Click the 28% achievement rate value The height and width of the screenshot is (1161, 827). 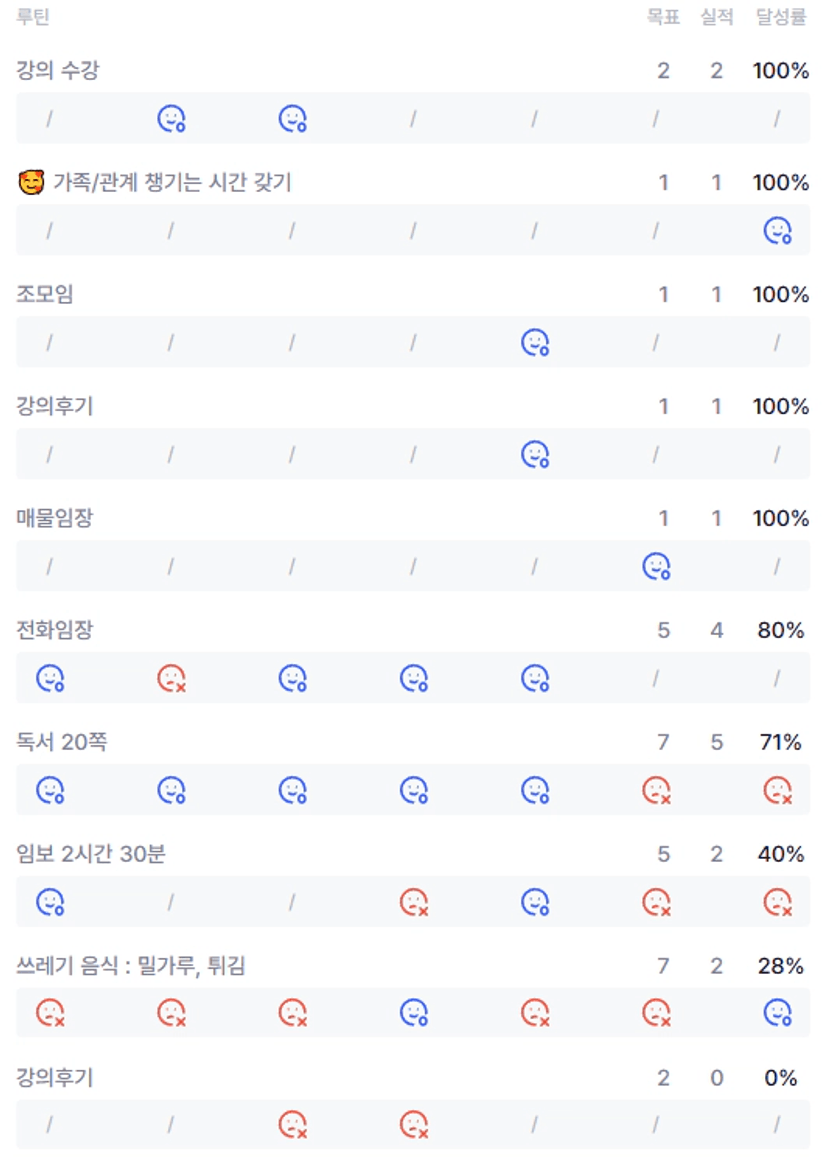(780, 966)
